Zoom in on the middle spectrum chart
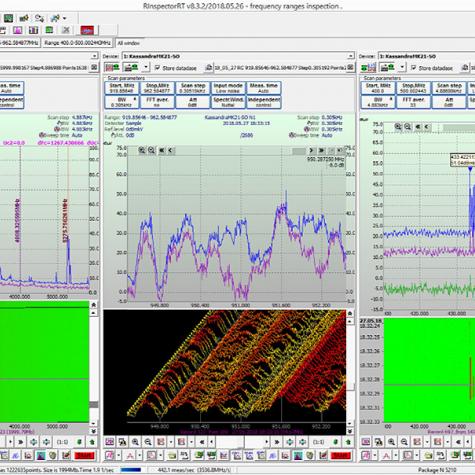This screenshot has width=475, height=475. coord(142,150)
